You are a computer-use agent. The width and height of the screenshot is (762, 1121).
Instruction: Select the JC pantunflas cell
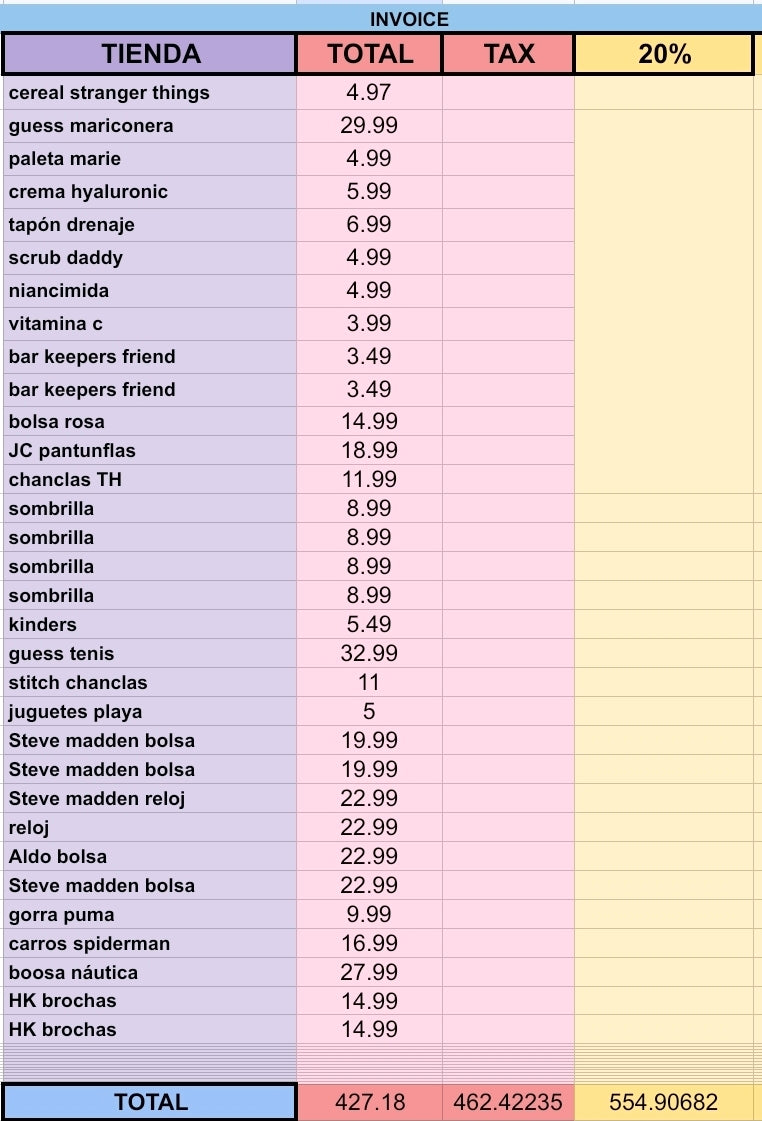click(x=150, y=450)
